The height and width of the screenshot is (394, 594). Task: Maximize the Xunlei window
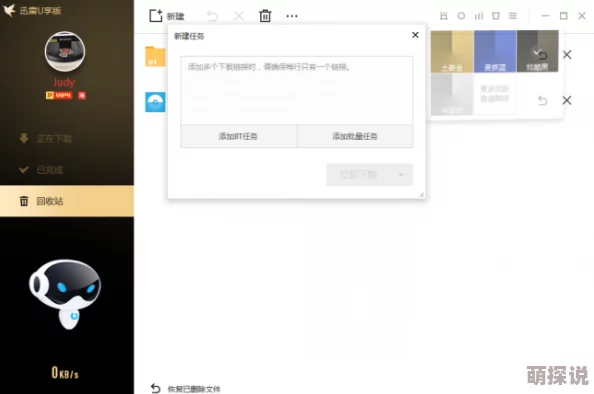pyautogui.click(x=564, y=16)
